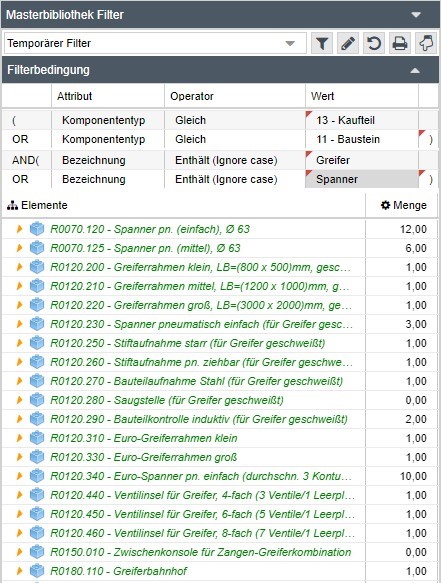Print the filtered list
Screen dimensions: 441x583
pyautogui.click(x=400, y=44)
